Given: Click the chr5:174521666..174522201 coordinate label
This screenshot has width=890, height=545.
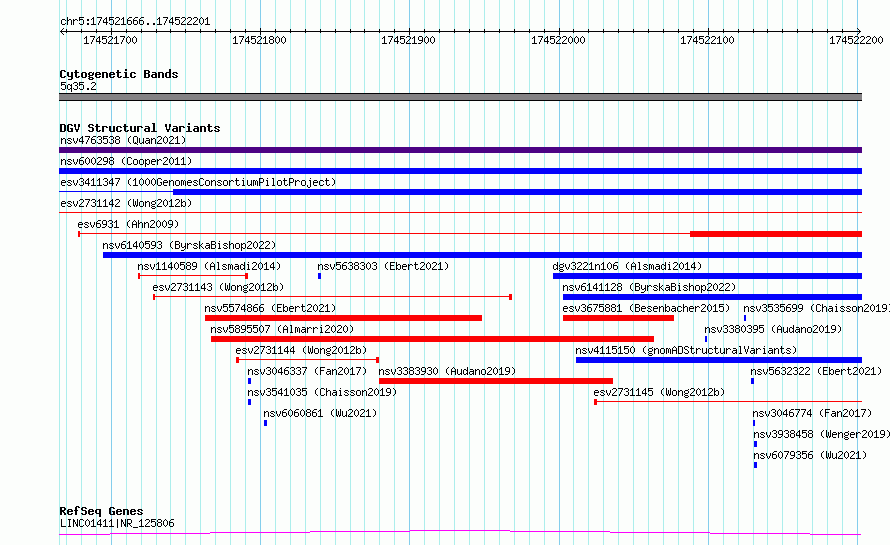Looking at the screenshot, I should [135, 22].
